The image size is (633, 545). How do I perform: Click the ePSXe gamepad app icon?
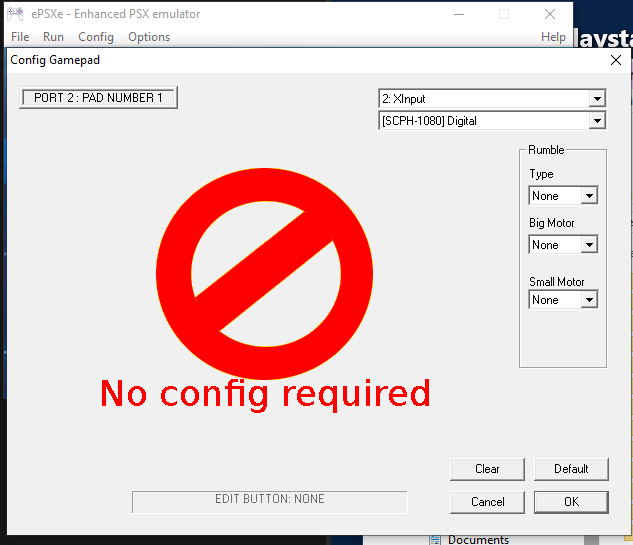[x=15, y=14]
